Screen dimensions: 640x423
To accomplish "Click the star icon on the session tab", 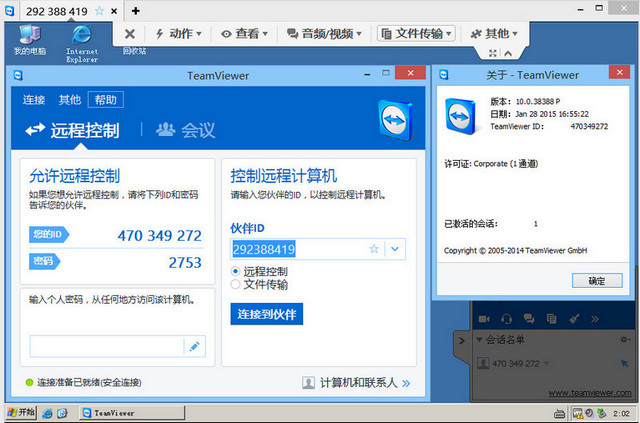I will 97,12.
